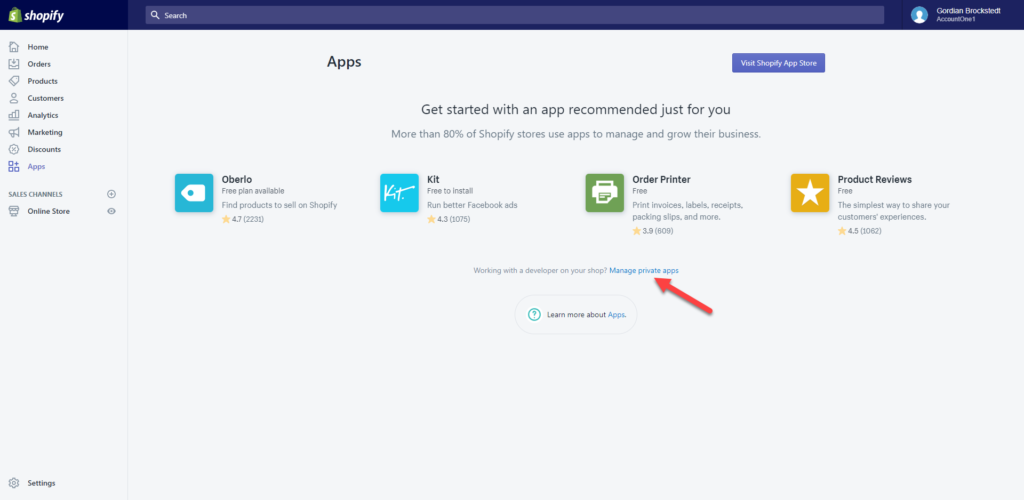The height and width of the screenshot is (500, 1024).
Task: Open Settings with the gear icon
Action: 14,483
